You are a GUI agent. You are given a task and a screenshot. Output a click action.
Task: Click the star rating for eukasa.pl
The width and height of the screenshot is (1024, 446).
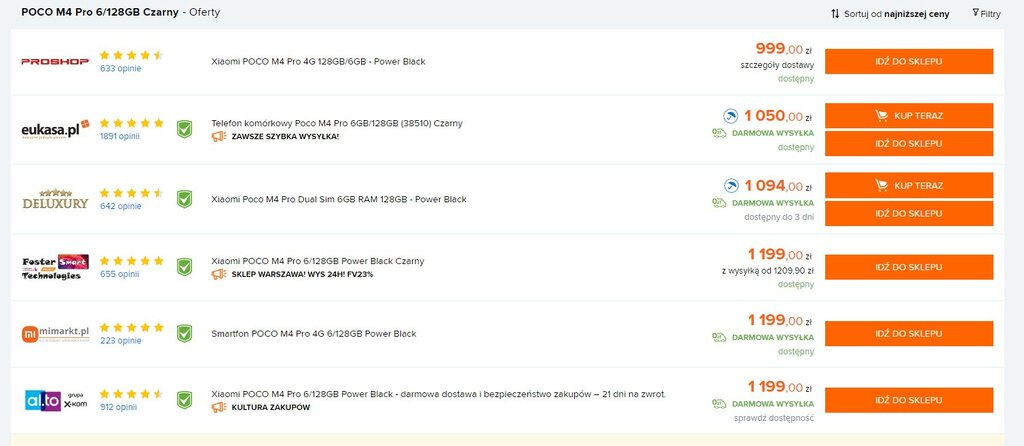(x=131, y=123)
